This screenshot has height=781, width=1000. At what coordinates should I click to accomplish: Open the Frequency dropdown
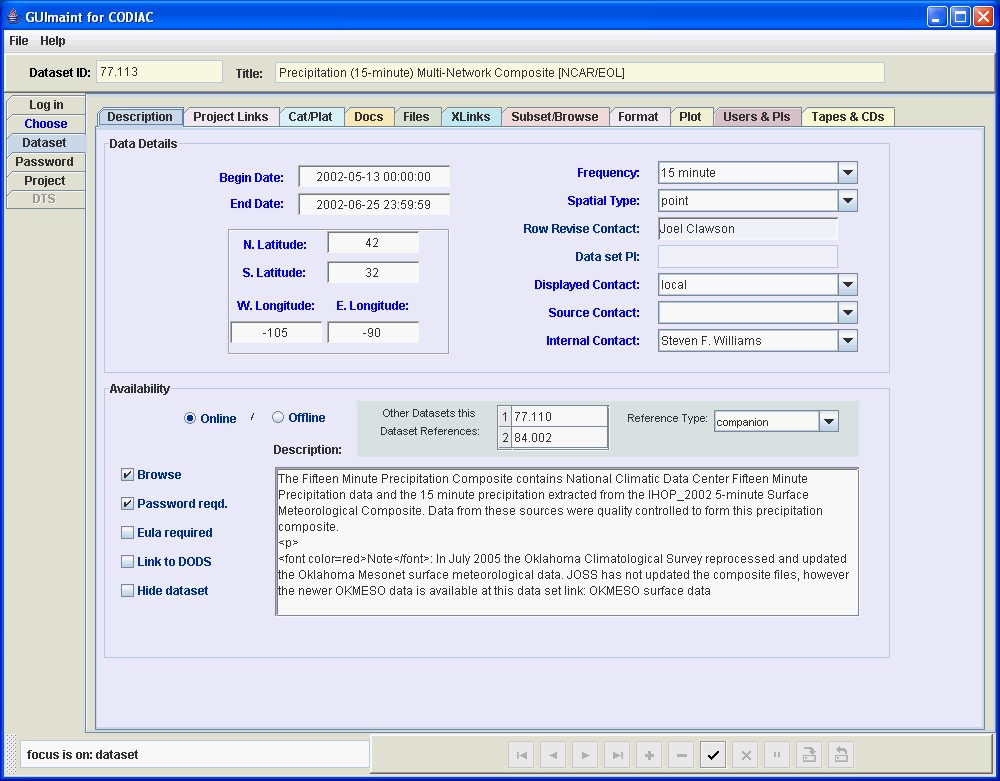(847, 173)
